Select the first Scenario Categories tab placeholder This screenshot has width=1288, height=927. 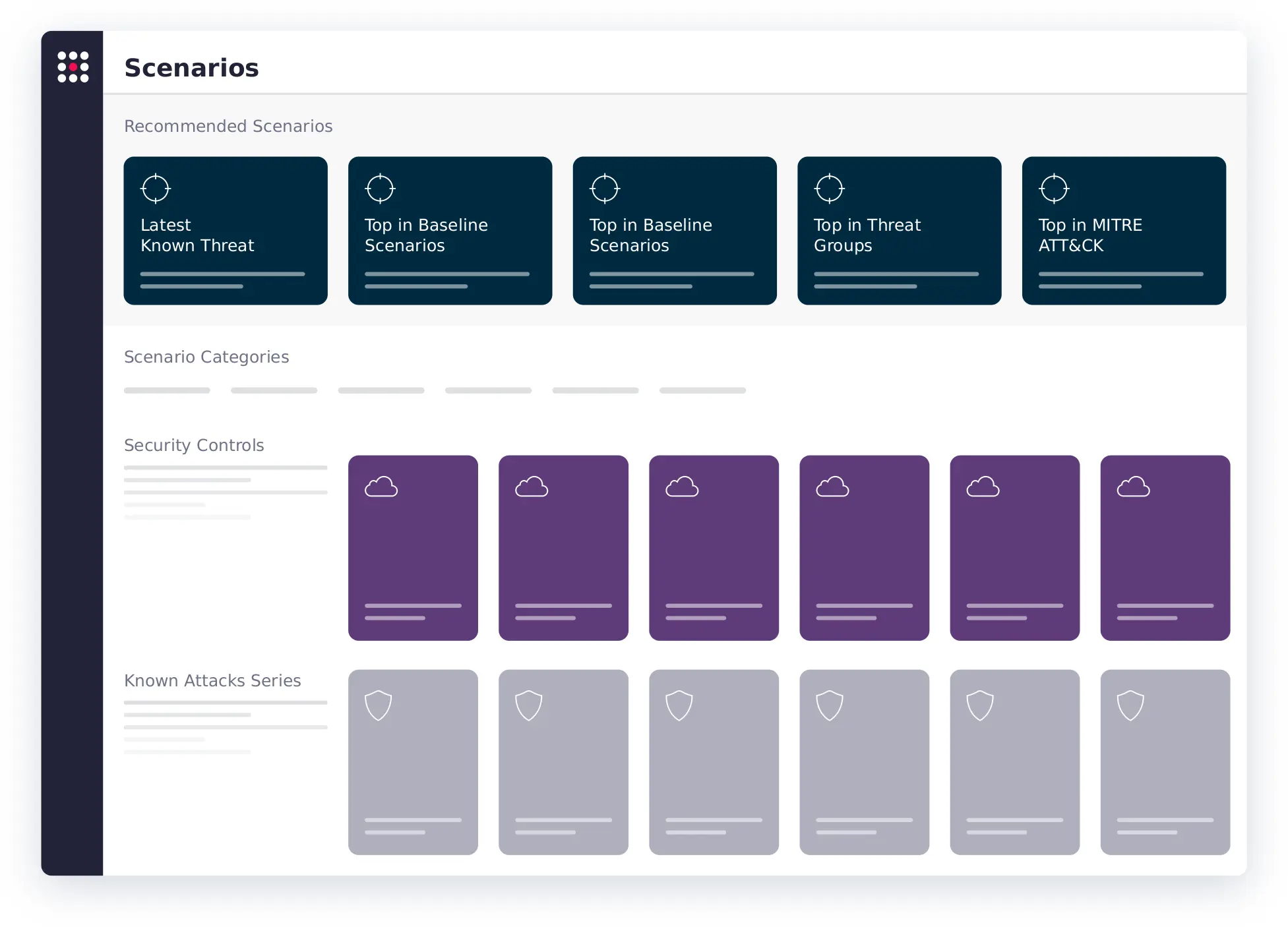(x=167, y=390)
